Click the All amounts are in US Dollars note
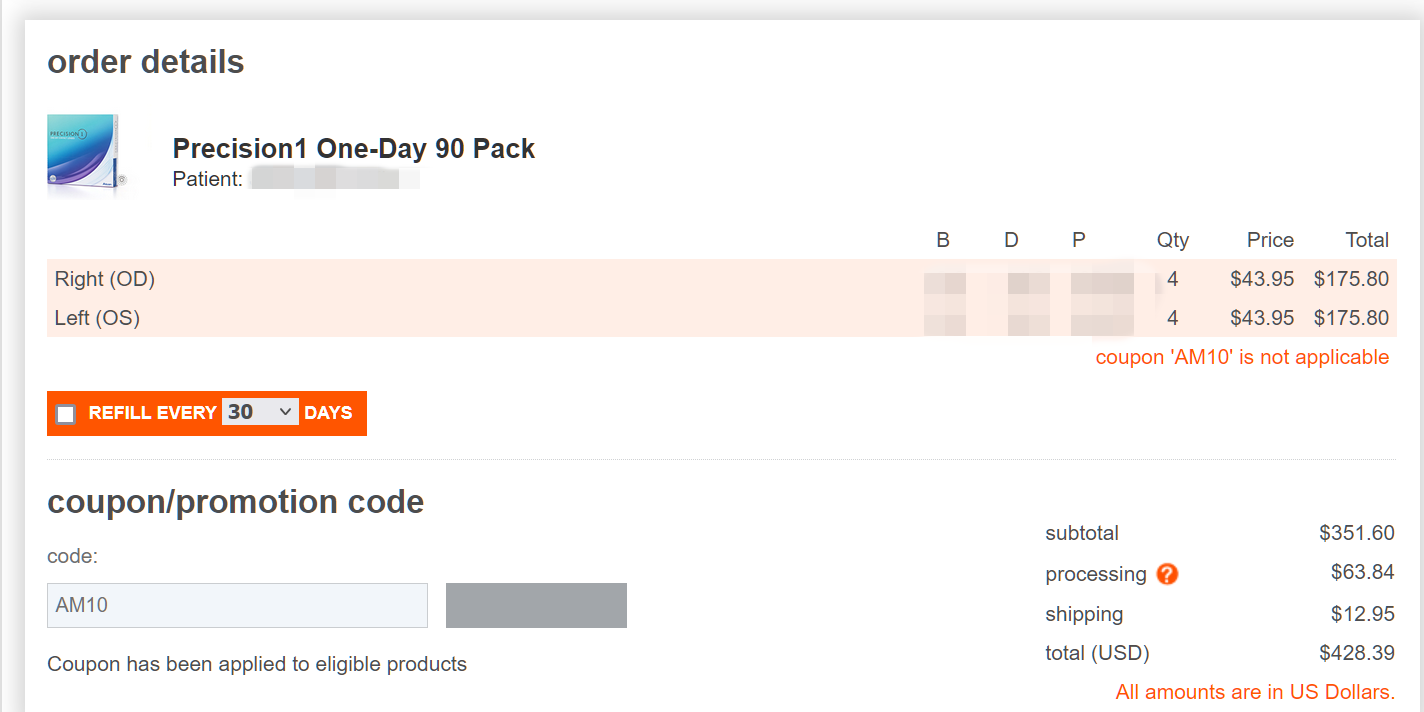Viewport: 1424px width, 712px height. 1255,692
